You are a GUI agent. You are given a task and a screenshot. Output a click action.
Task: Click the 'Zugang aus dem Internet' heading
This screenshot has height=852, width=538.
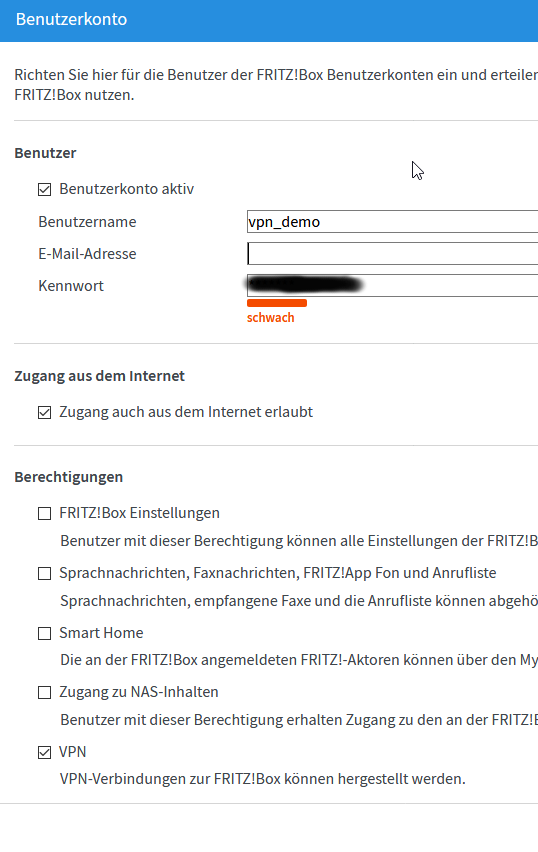(x=99, y=376)
